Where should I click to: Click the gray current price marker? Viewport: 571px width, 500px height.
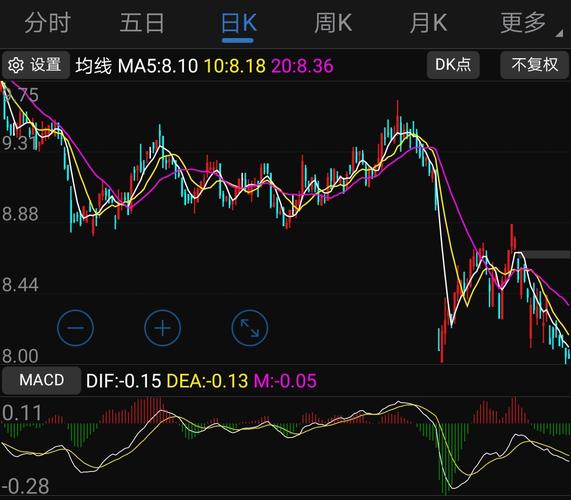[547, 255]
